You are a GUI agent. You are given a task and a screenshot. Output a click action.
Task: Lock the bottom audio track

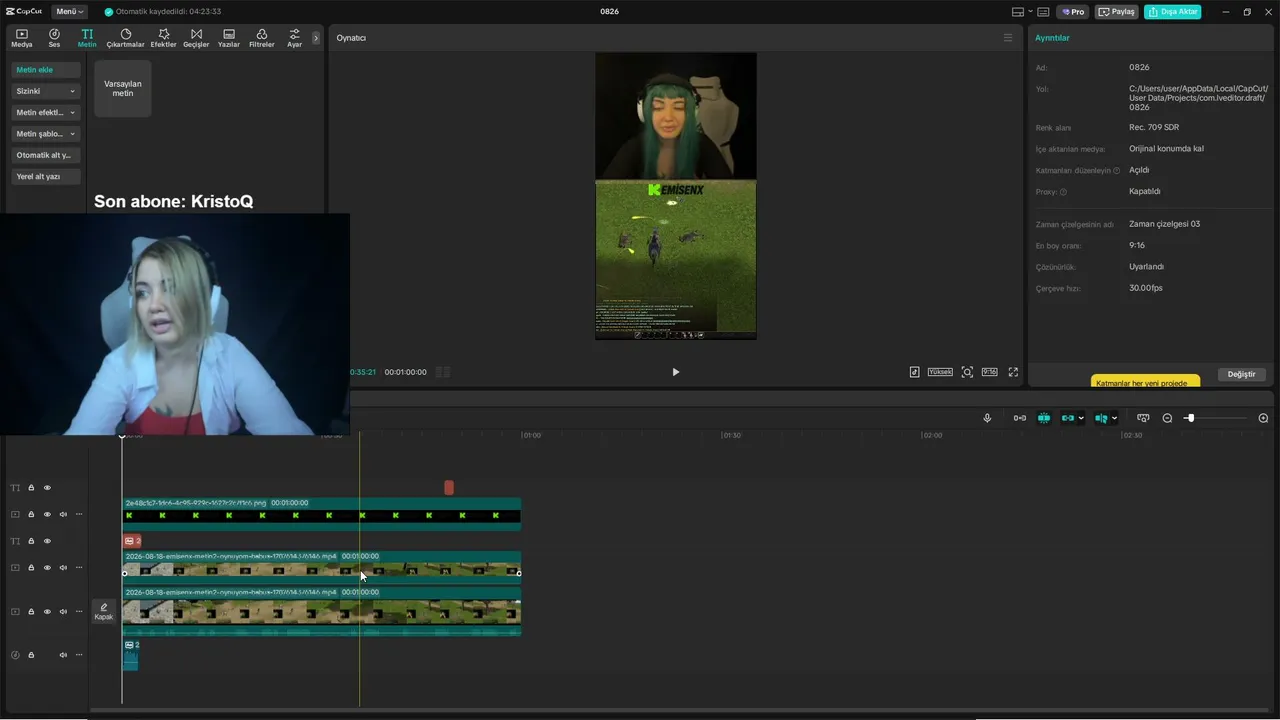point(31,655)
